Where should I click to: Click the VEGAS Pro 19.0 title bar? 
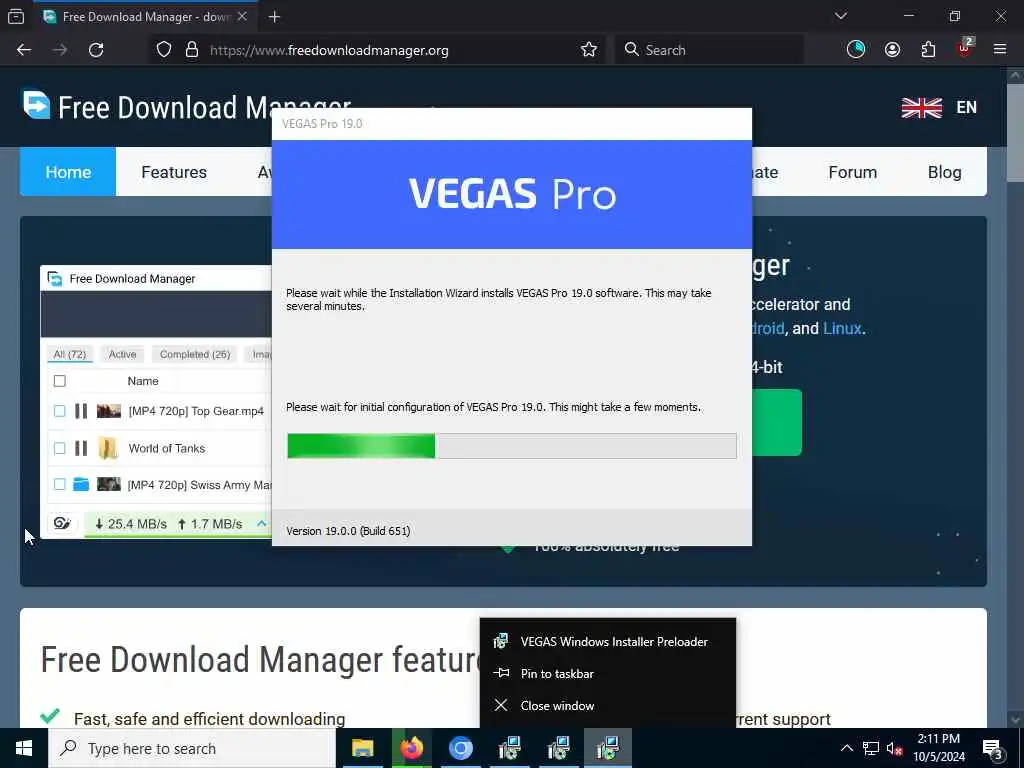pyautogui.click(x=511, y=124)
